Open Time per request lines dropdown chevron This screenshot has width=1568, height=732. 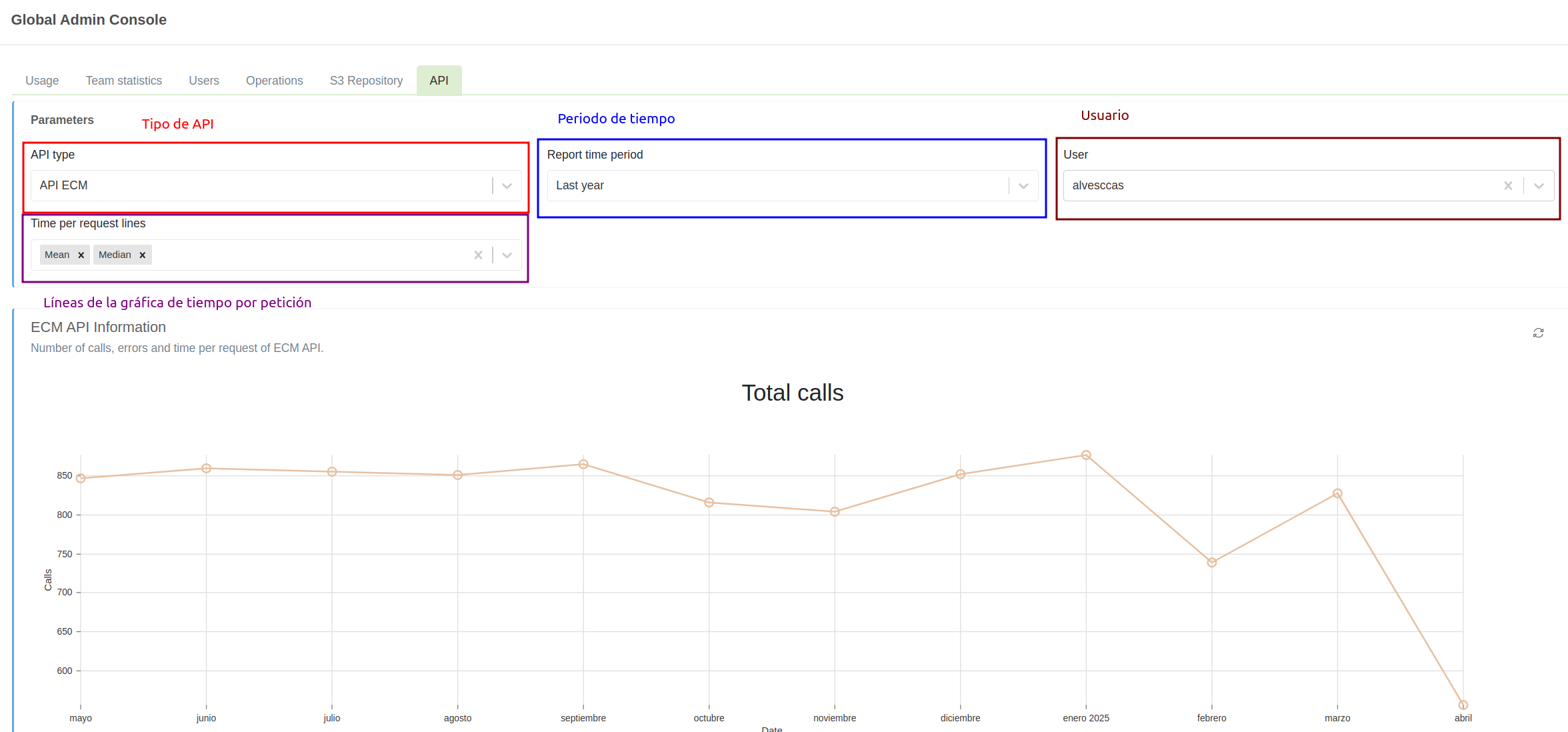(x=507, y=255)
